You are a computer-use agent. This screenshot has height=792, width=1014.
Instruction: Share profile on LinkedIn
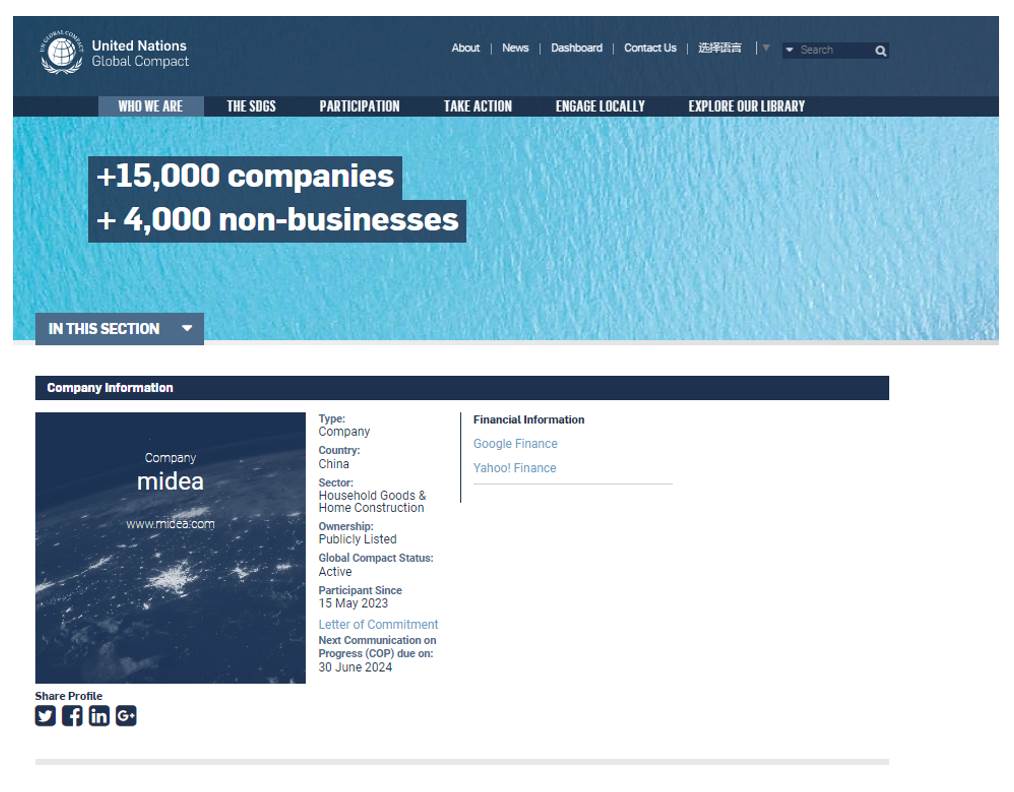tap(99, 716)
